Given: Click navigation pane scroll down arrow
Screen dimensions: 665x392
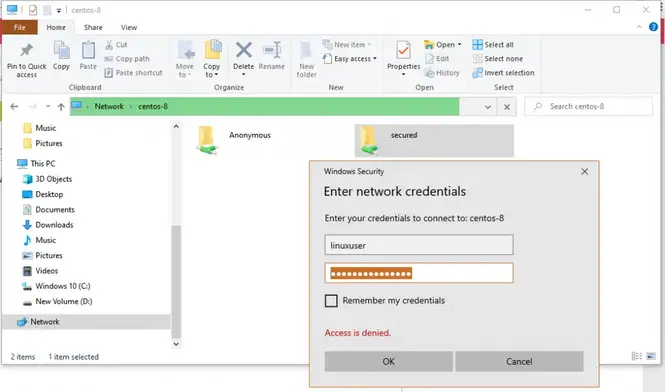Looking at the screenshot, I should pyautogui.click(x=176, y=344).
